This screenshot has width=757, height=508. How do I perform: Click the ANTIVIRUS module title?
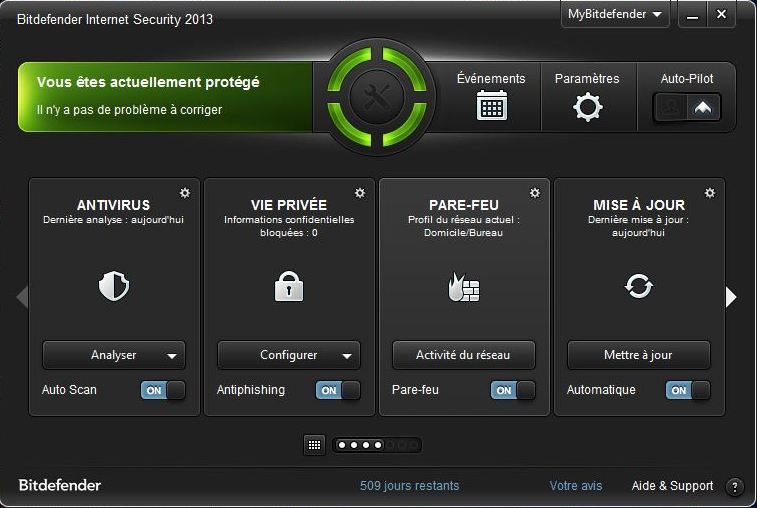tap(113, 205)
